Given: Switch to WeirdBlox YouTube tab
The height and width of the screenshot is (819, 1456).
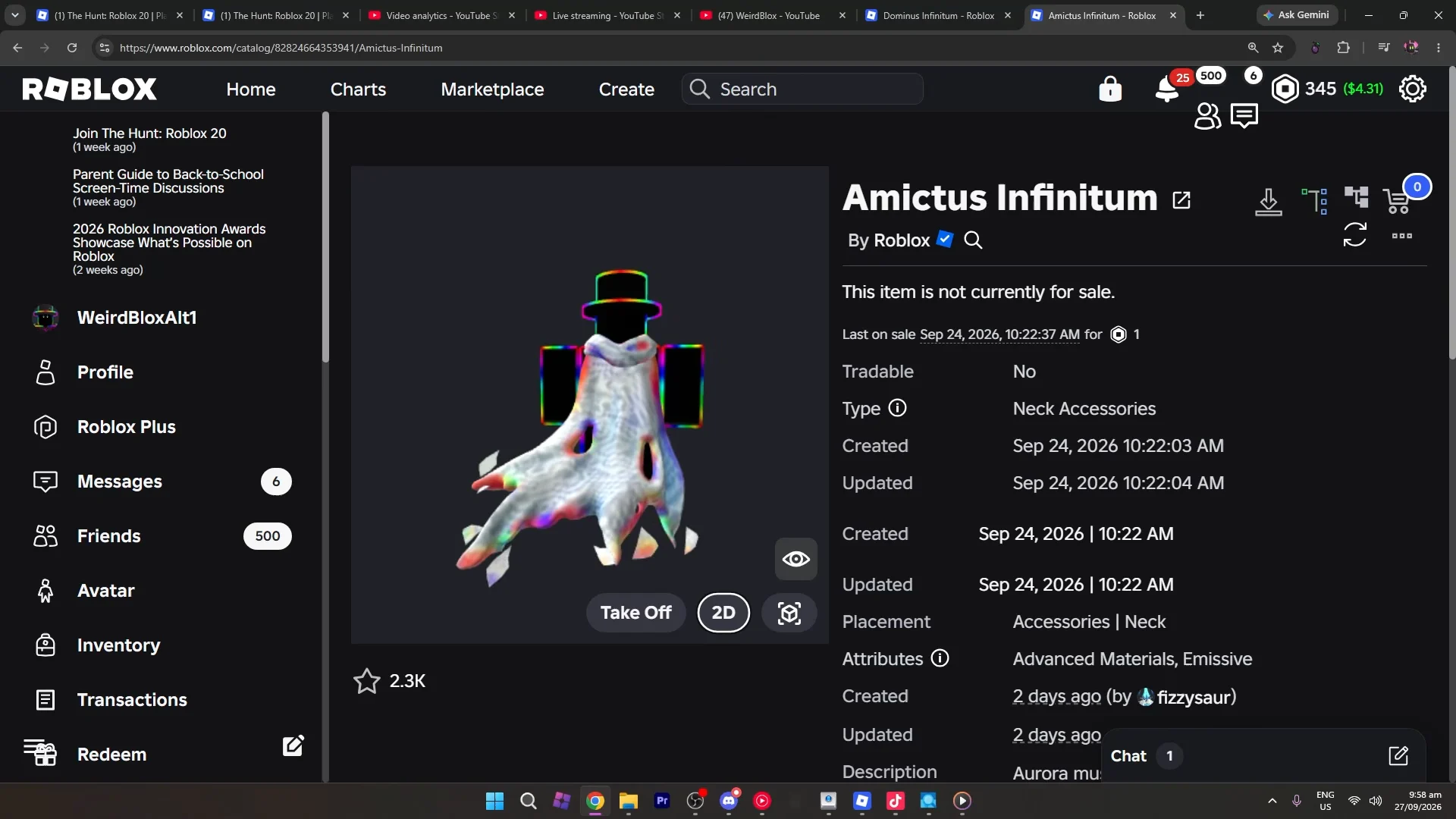Looking at the screenshot, I should click(768, 15).
